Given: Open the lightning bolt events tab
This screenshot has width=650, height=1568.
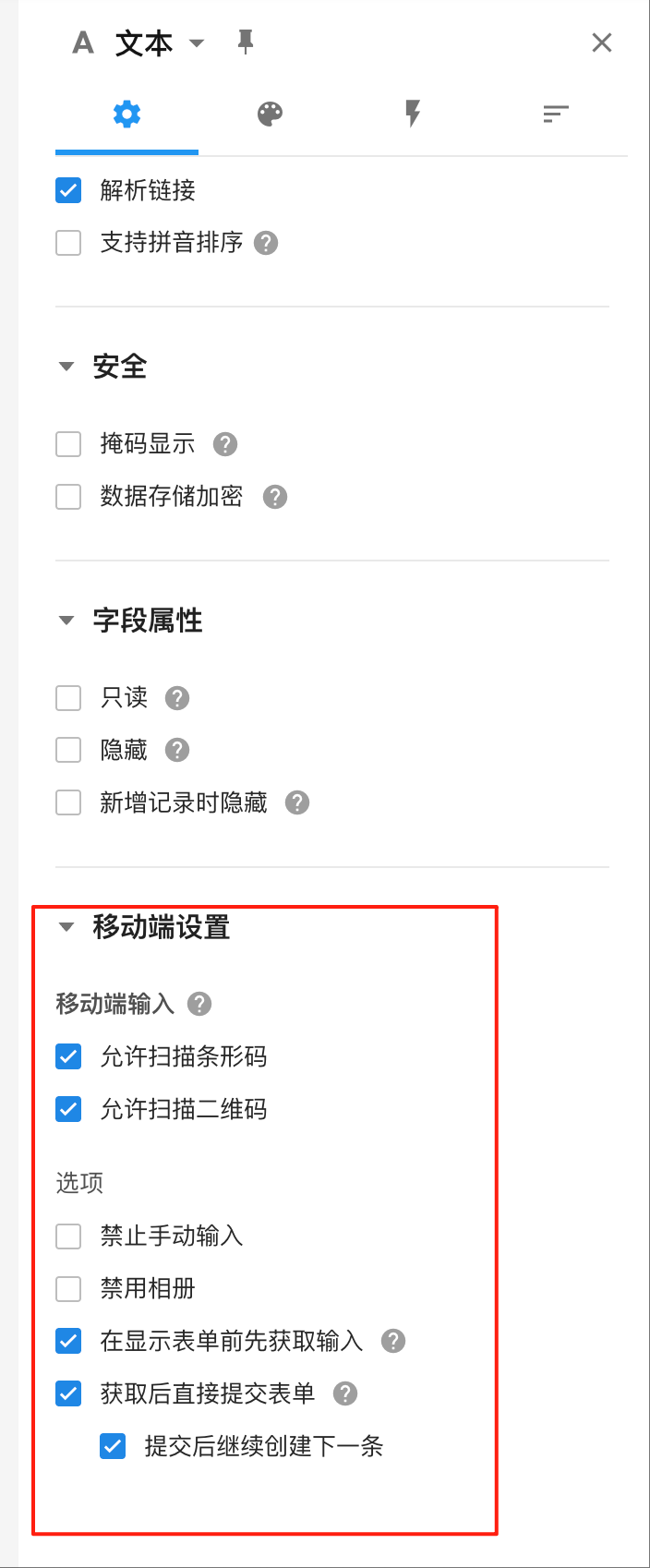Looking at the screenshot, I should point(413,115).
